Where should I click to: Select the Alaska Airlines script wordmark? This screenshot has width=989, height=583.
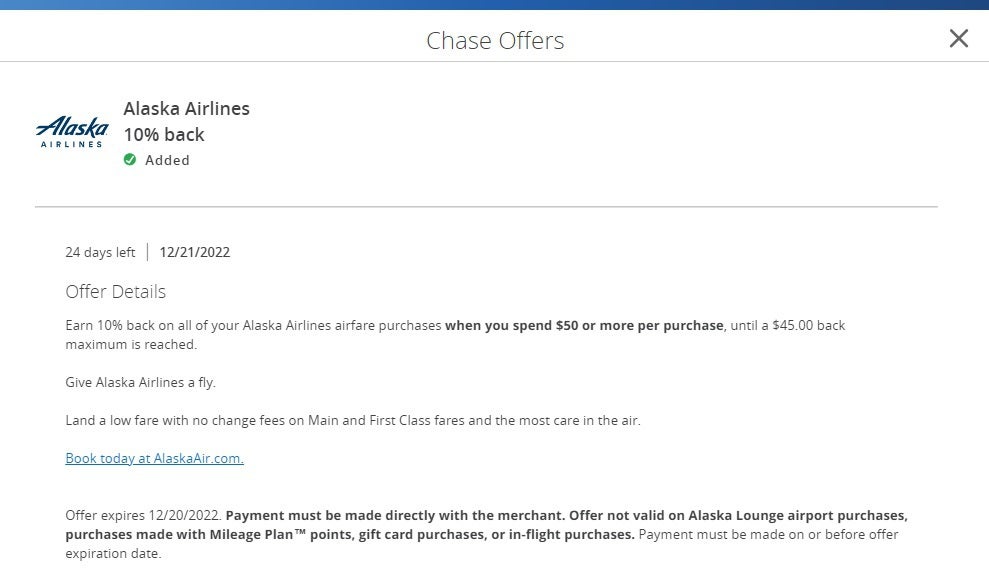pos(71,127)
